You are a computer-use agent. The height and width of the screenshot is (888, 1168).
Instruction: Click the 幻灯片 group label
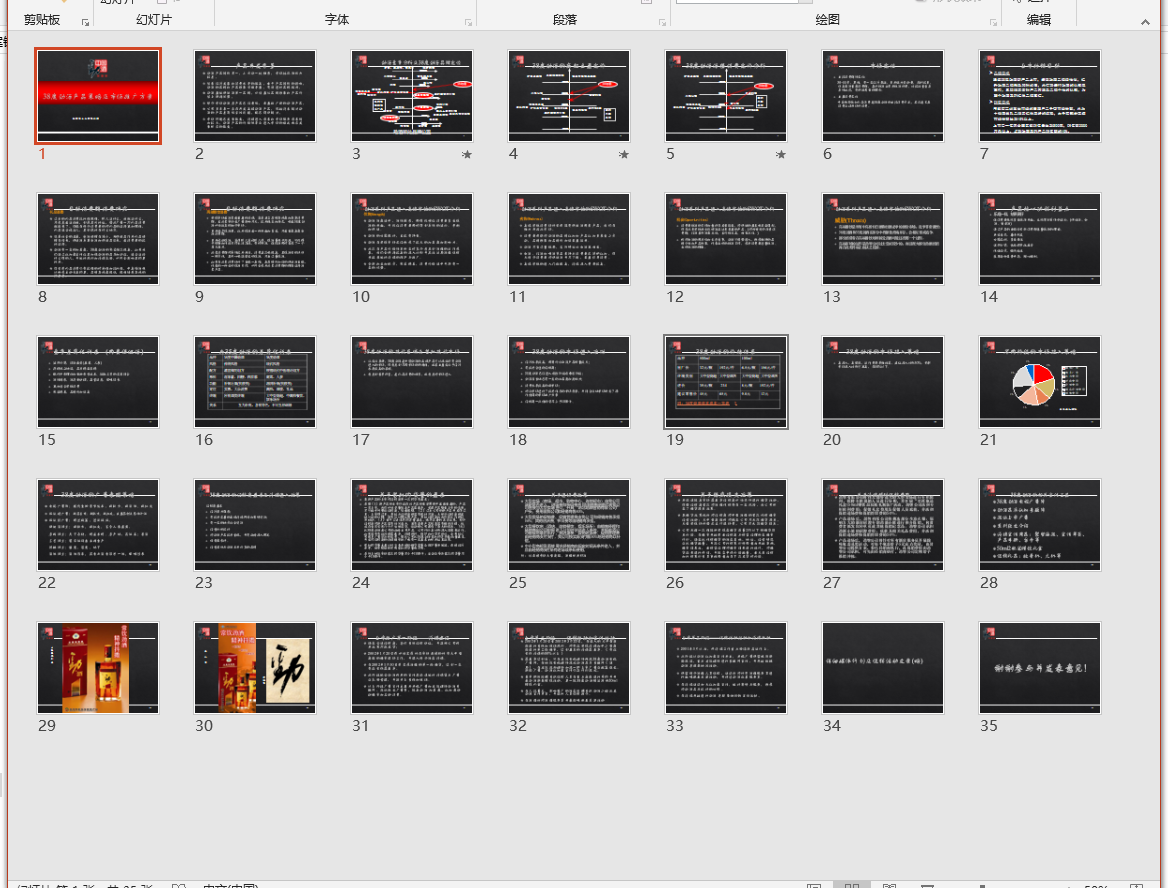154,20
